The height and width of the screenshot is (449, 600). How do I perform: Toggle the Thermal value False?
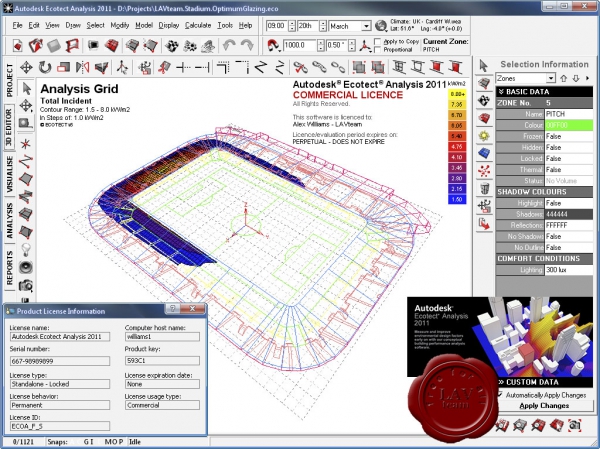point(568,170)
